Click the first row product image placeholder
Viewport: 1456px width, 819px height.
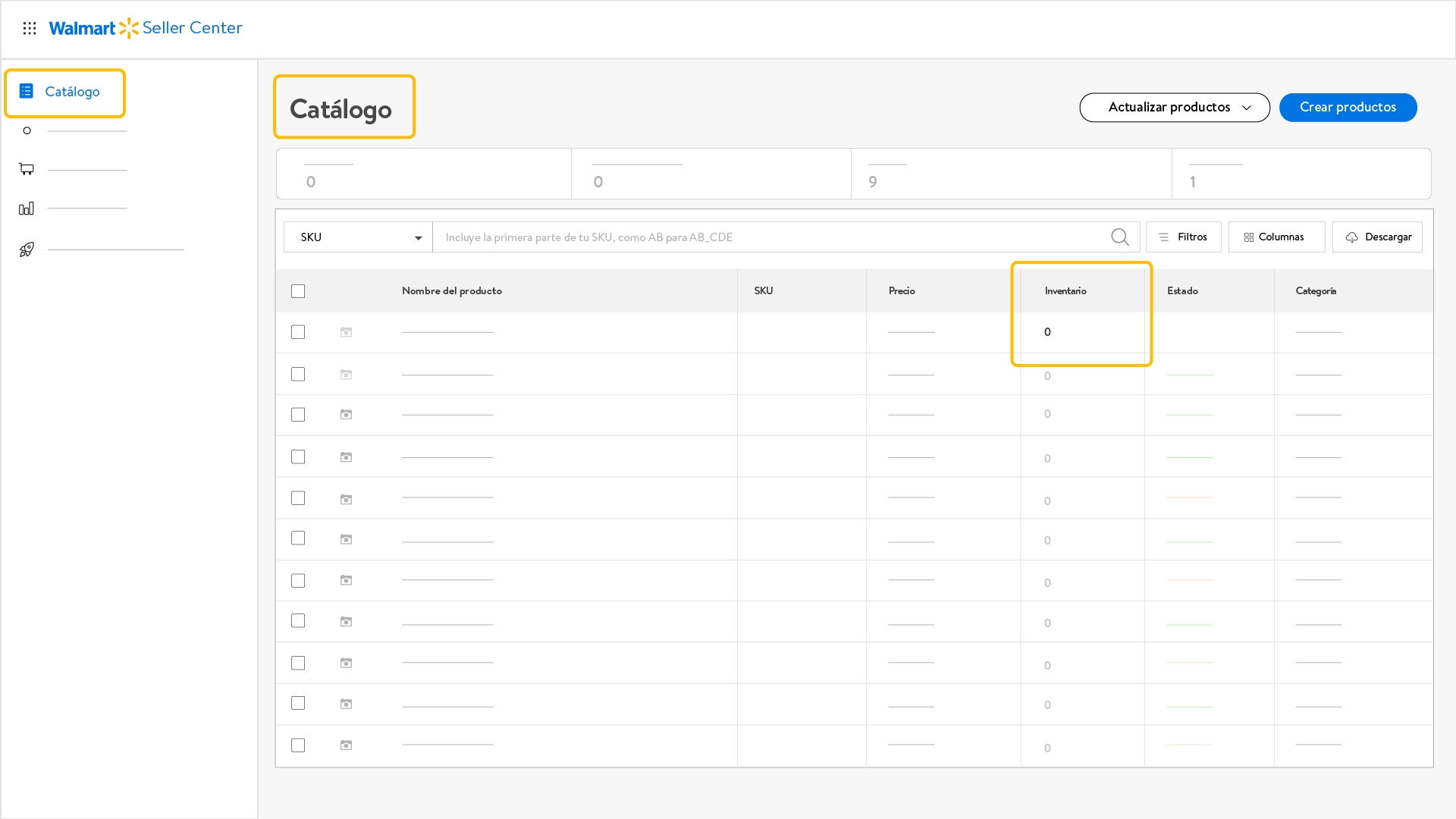346,332
